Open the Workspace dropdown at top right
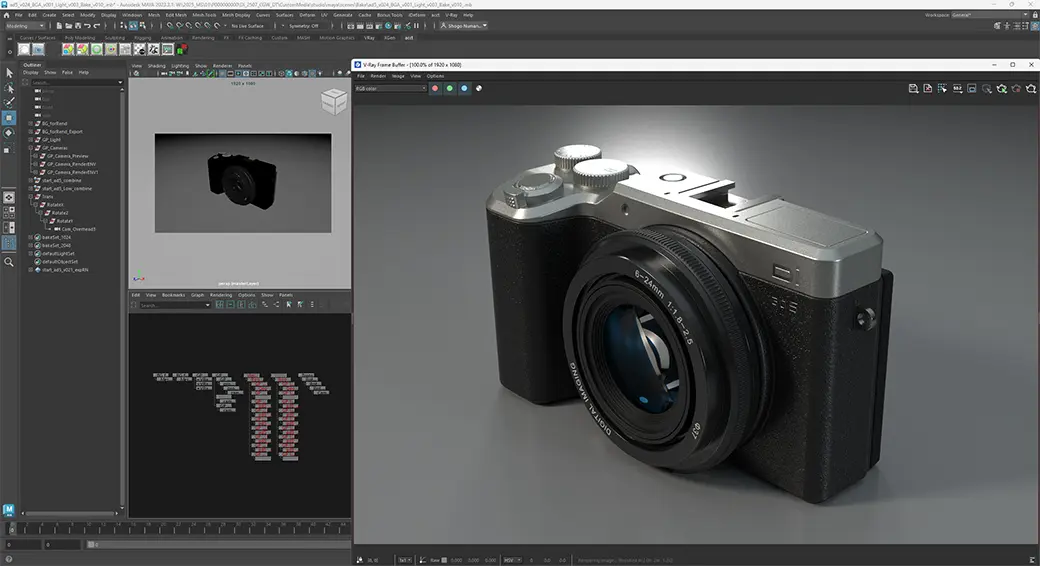 (990, 15)
